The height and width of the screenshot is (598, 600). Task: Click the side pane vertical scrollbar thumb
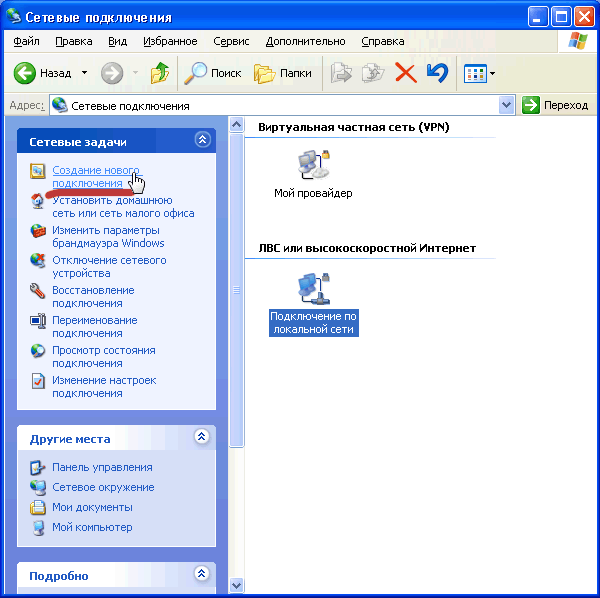[236, 290]
